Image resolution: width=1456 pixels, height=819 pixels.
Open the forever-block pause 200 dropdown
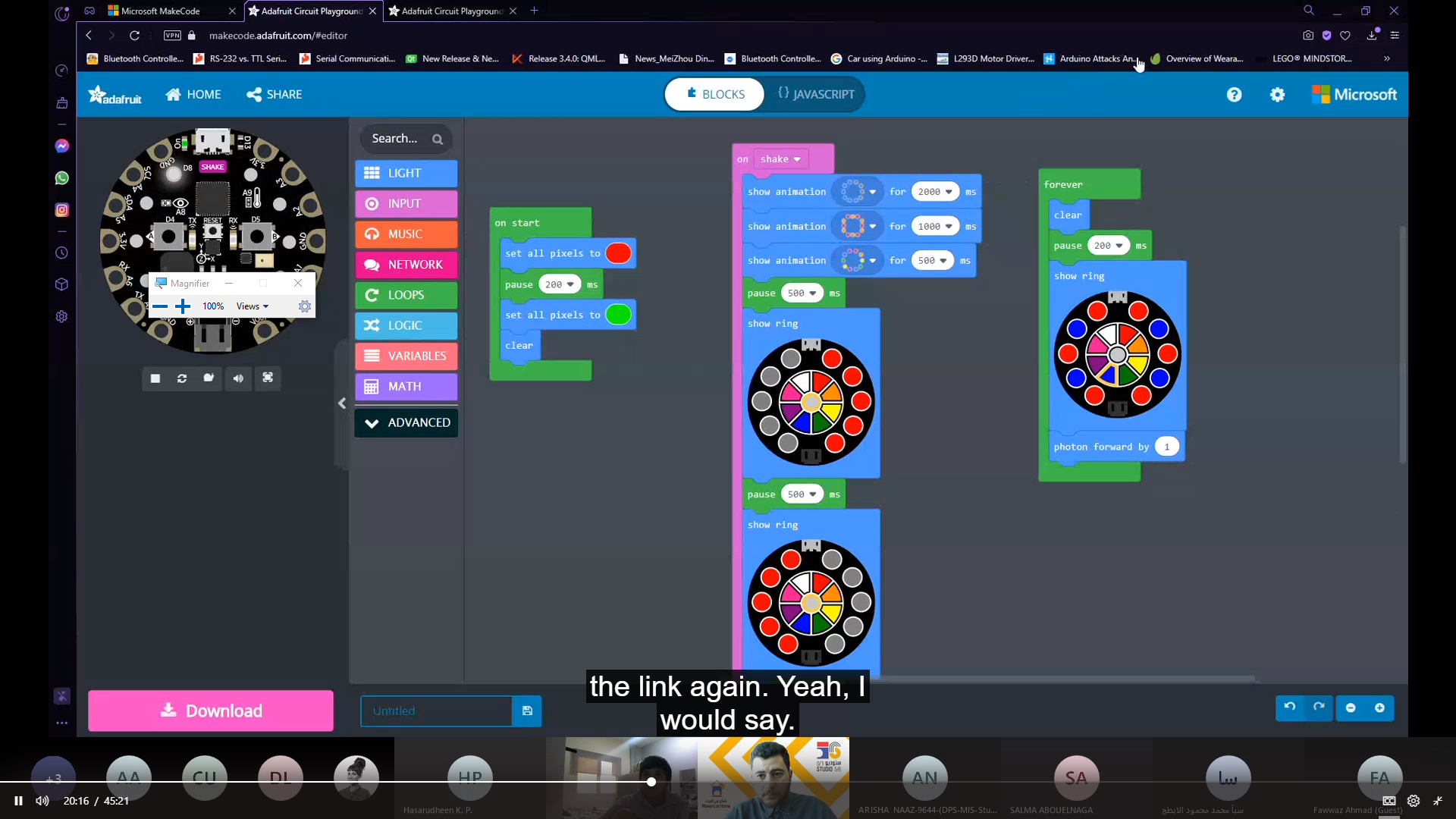[1108, 246]
